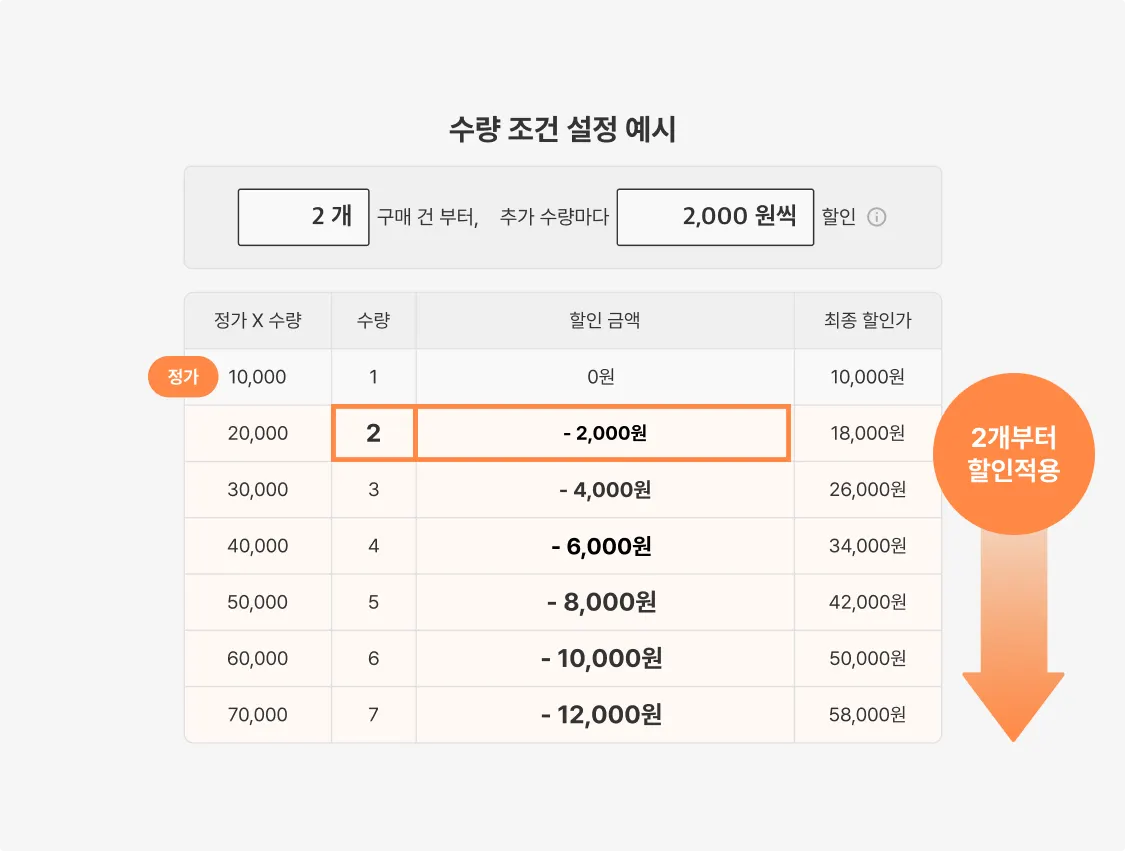
Task: Select the - 12,000원 discount cell
Action: click(605, 715)
